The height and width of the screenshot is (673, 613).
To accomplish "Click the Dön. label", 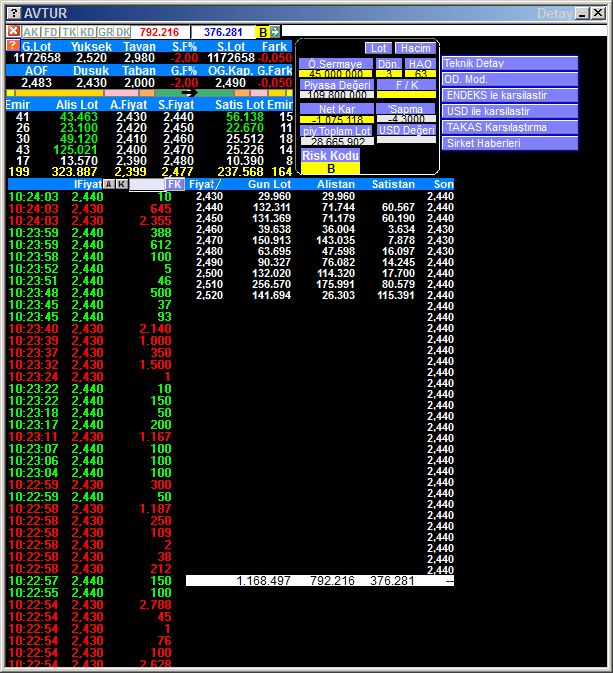I will [389, 64].
